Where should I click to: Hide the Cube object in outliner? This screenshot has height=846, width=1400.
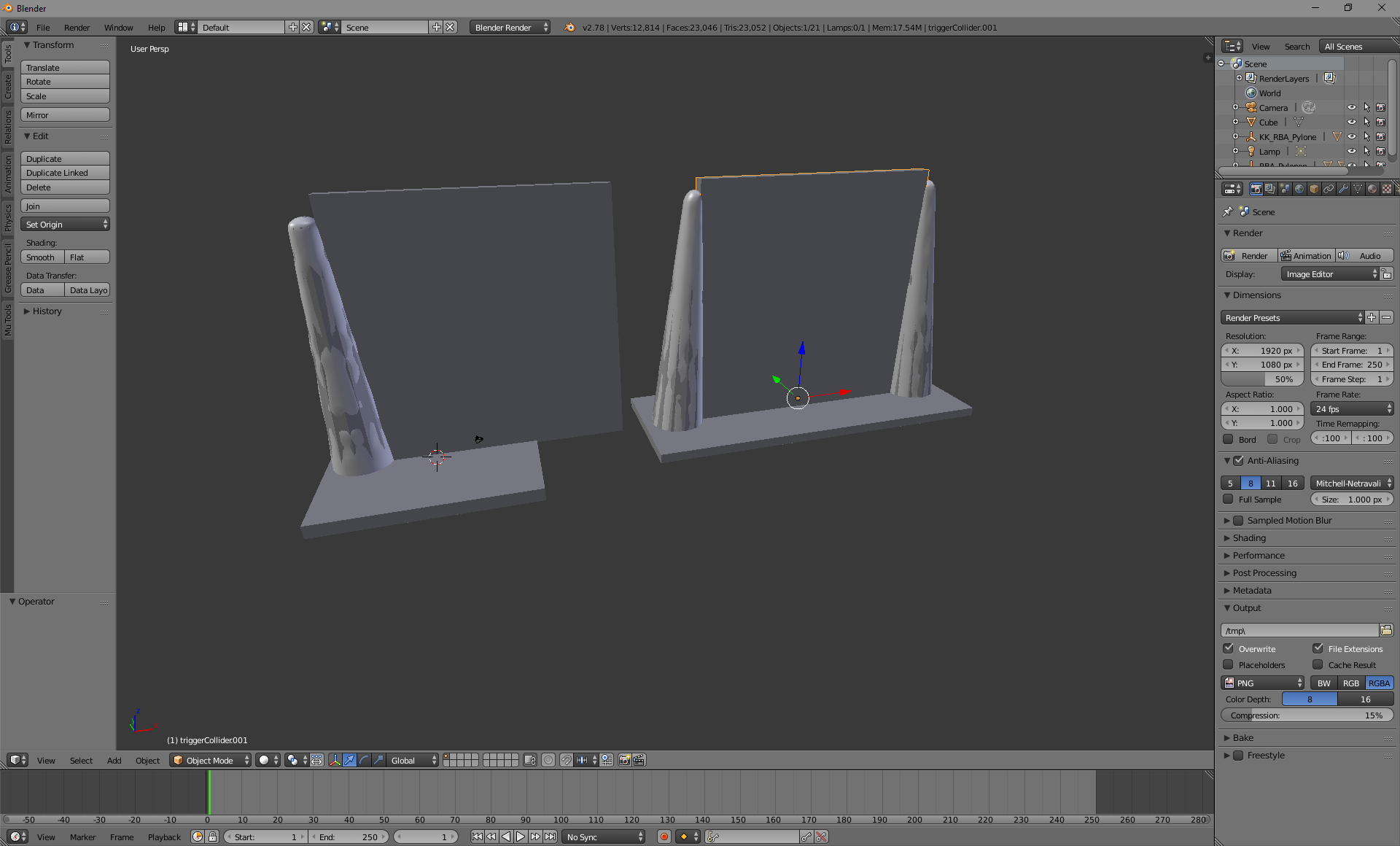pyautogui.click(x=1351, y=122)
